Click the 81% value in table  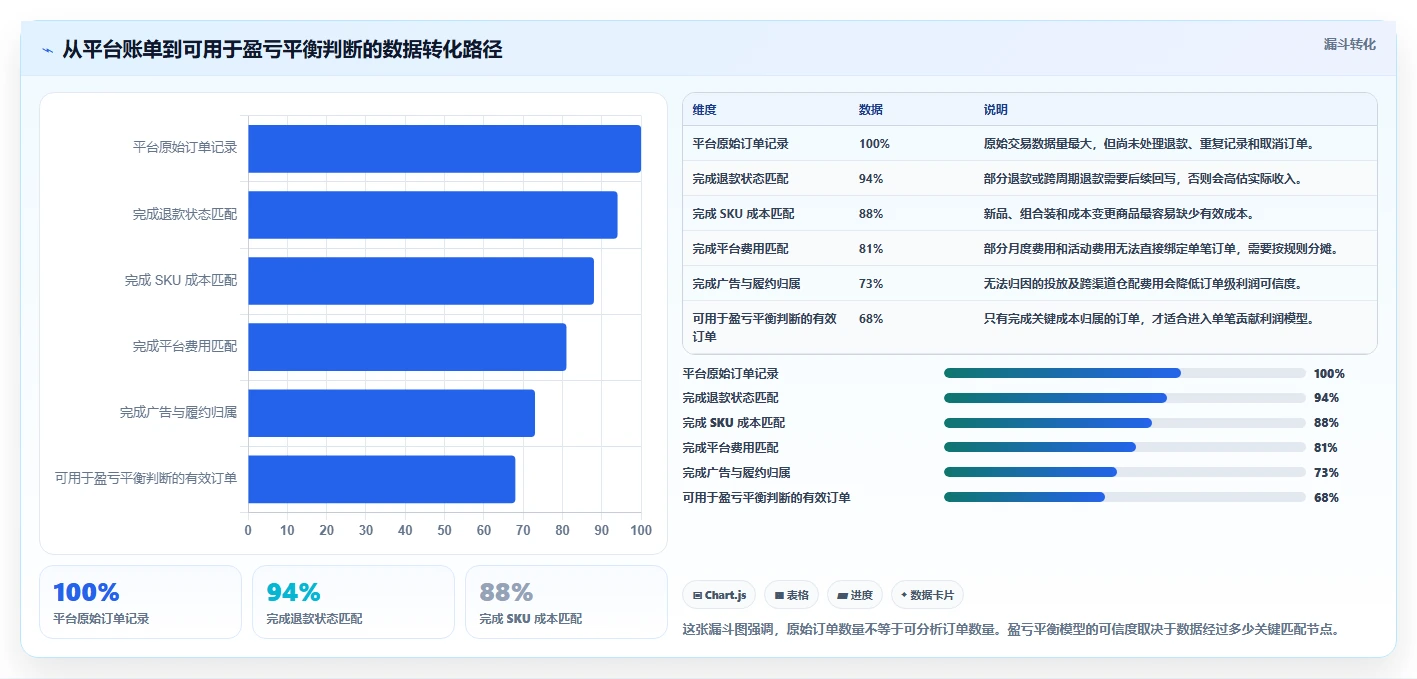pos(870,249)
